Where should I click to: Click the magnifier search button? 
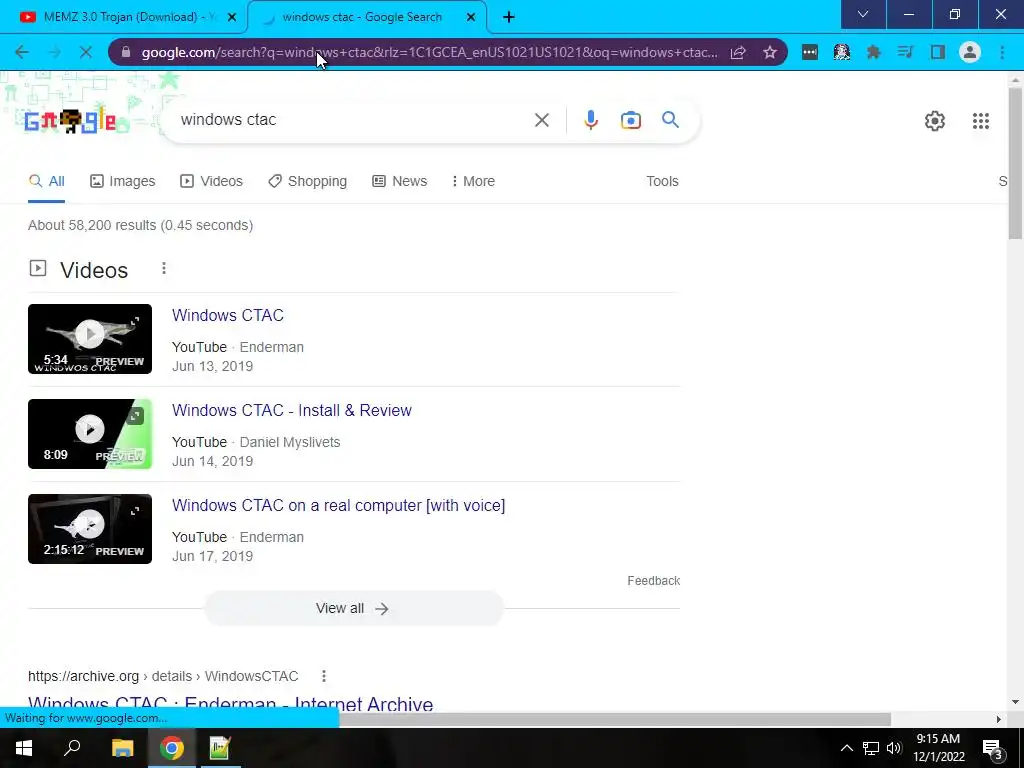point(670,120)
